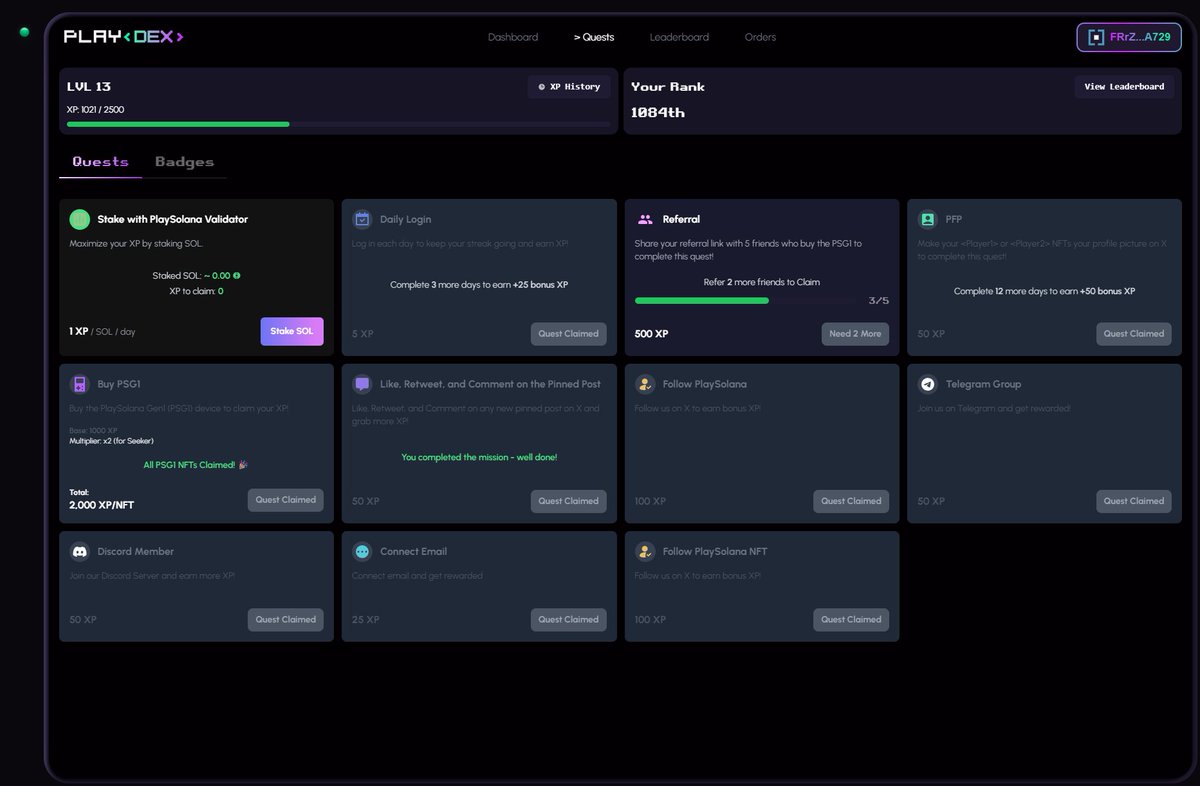Click the Telegram Group paper plane icon

tap(927, 383)
